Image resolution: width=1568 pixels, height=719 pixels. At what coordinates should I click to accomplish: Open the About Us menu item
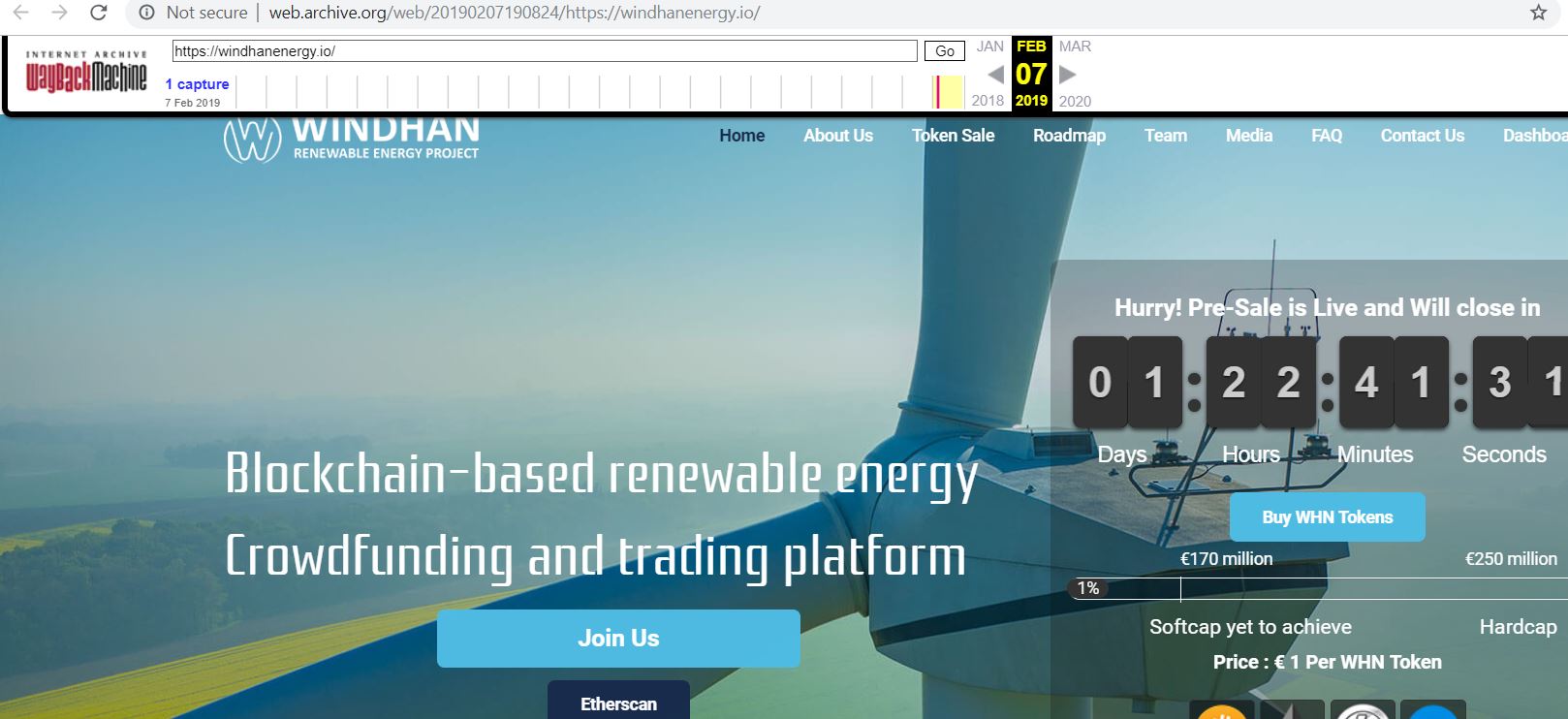point(838,136)
